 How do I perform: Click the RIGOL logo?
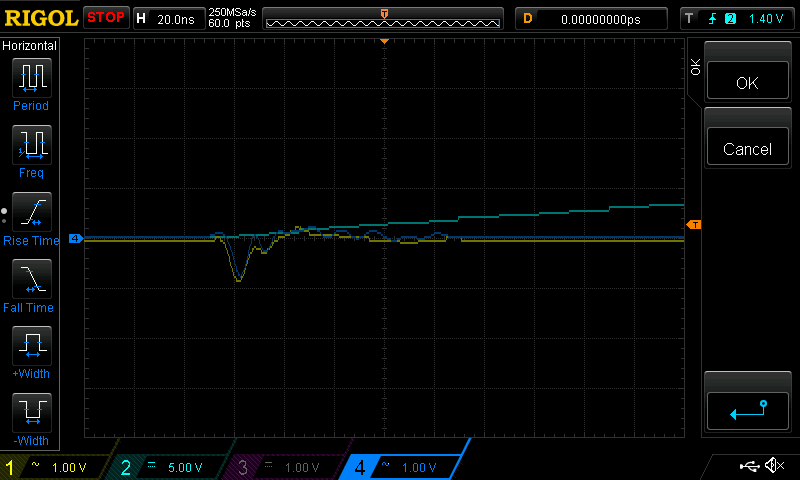40,18
